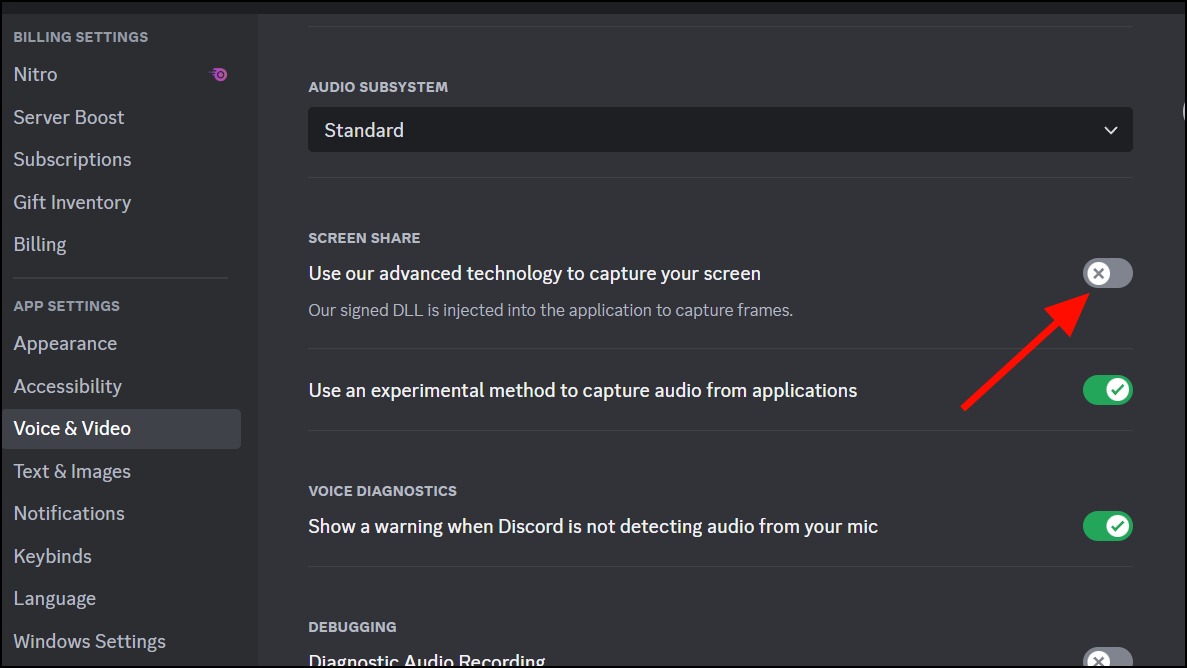The width and height of the screenshot is (1187, 668).
Task: Click the Nitro badge icon in sidebar
Action: pos(219,74)
